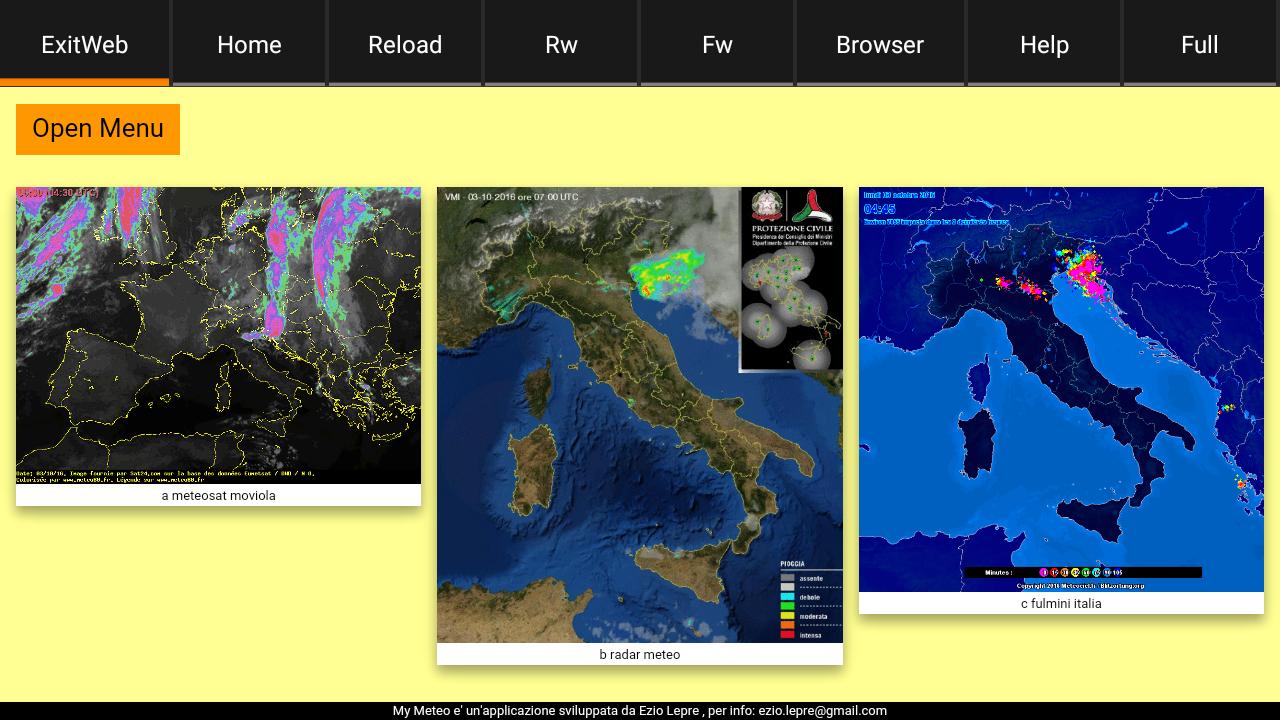Open the Help section
The height and width of the screenshot is (720, 1280).
1044,44
